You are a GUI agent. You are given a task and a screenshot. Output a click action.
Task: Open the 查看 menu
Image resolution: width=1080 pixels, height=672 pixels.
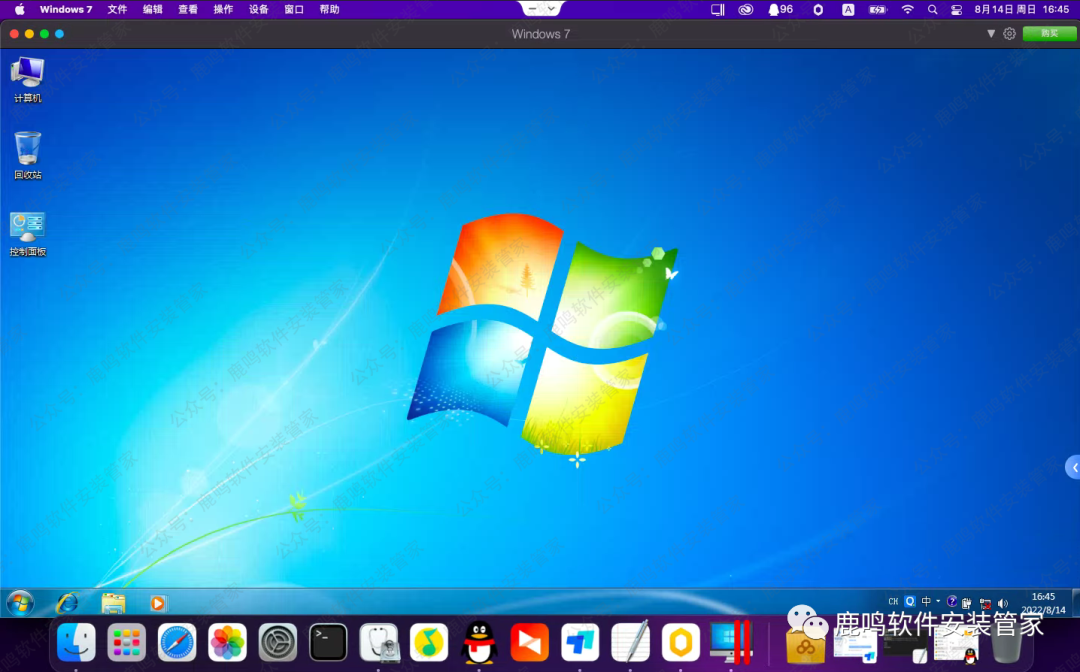coord(188,9)
